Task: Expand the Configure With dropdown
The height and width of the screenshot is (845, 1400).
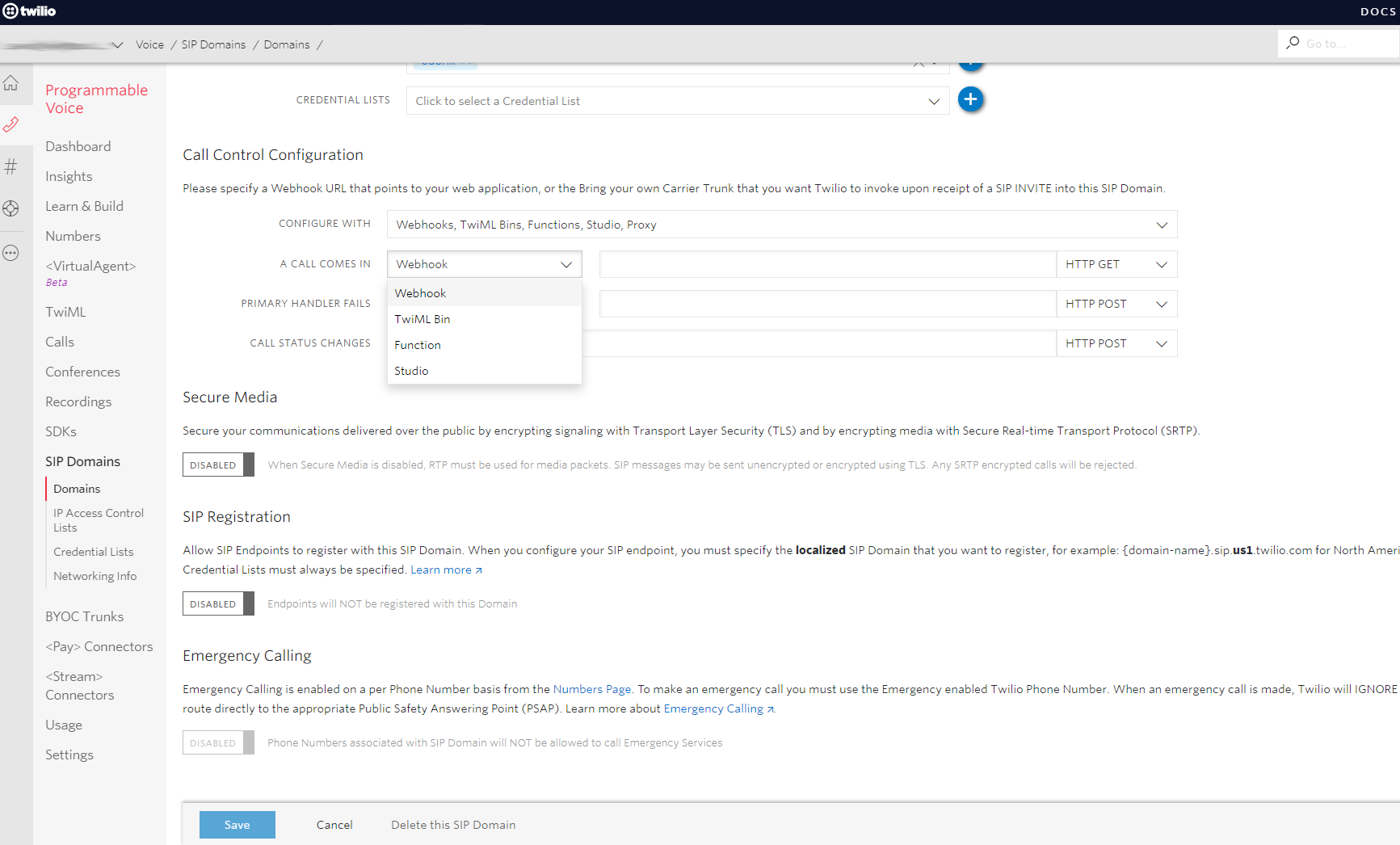Action: click(x=781, y=225)
